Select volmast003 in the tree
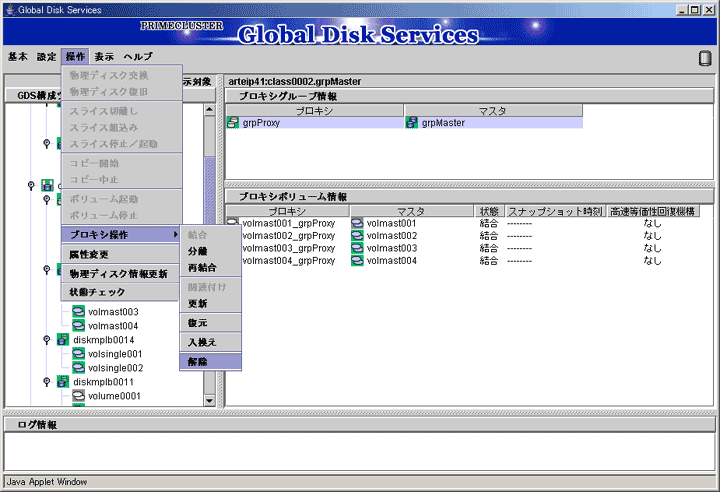720x492 pixels. [113, 312]
